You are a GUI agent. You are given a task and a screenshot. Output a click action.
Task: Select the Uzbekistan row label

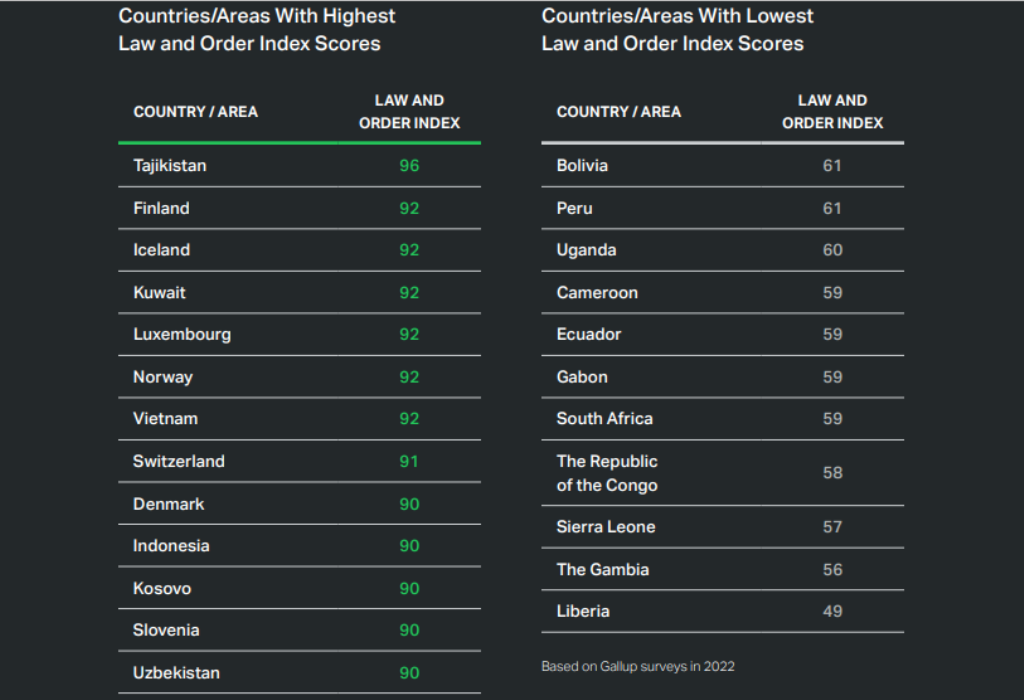click(x=176, y=672)
